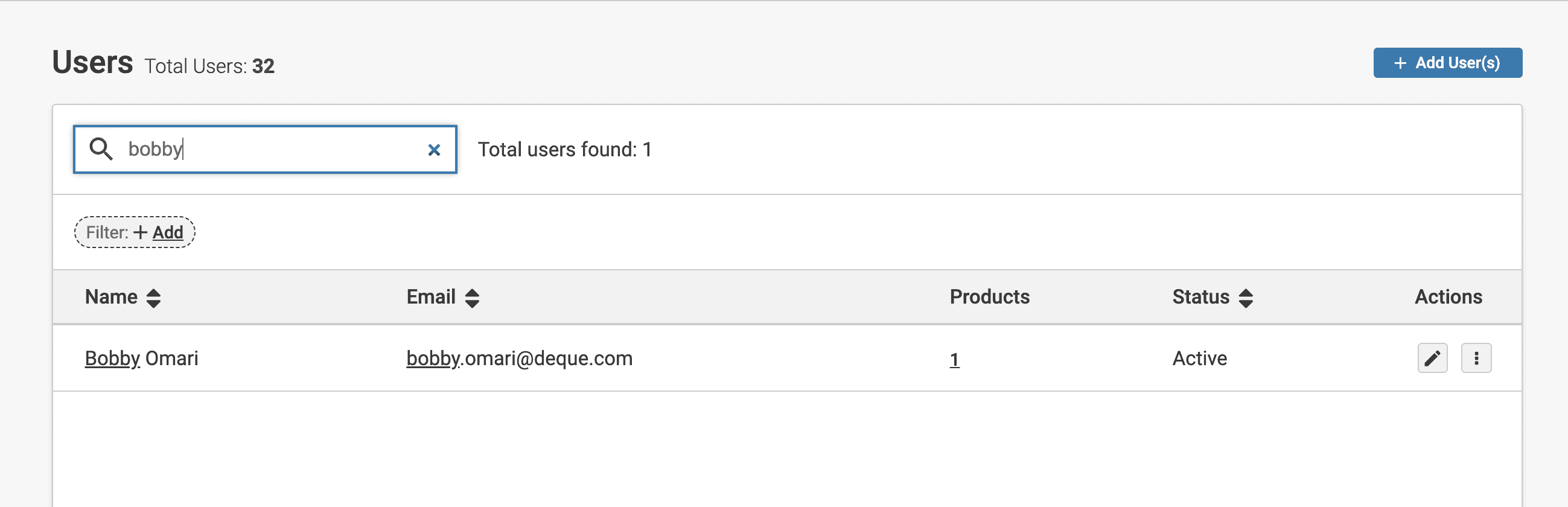The height and width of the screenshot is (507, 1568).
Task: Sort using the Email sort arrows
Action: click(472, 298)
